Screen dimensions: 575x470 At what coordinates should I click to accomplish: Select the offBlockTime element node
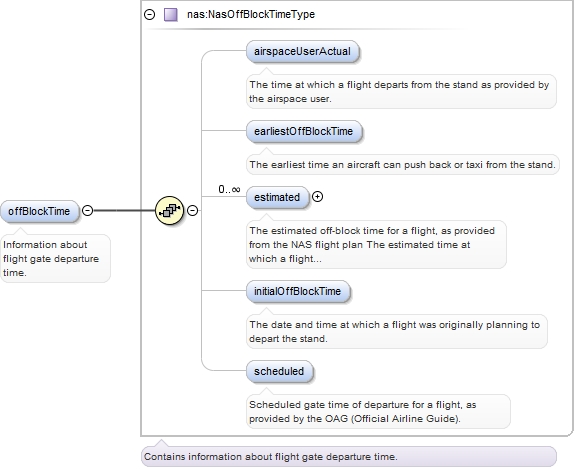pyautogui.click(x=39, y=211)
